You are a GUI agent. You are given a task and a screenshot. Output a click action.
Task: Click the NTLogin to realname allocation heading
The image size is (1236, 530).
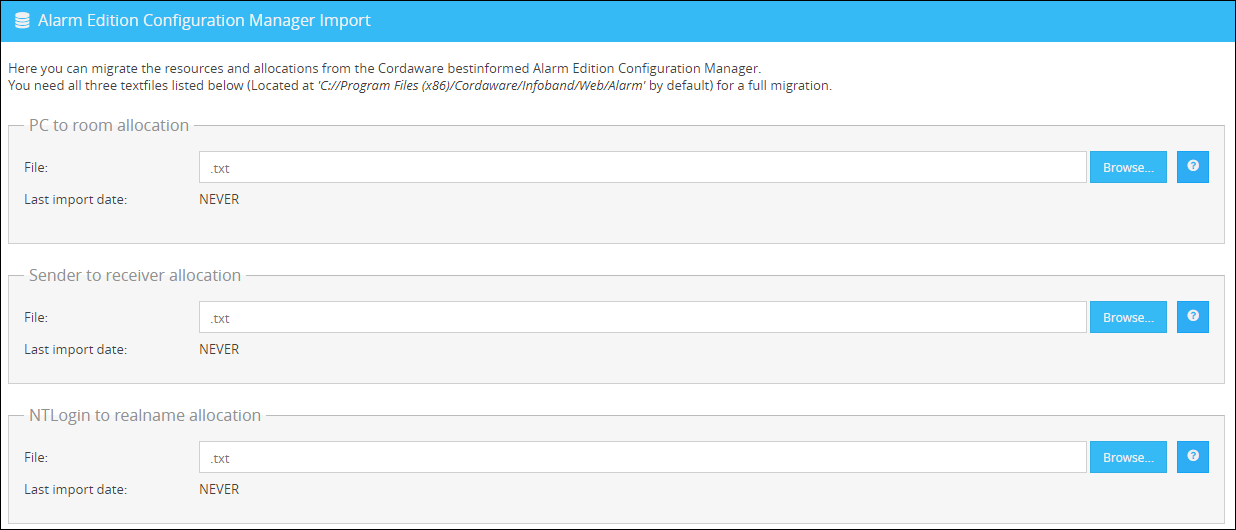tap(145, 416)
